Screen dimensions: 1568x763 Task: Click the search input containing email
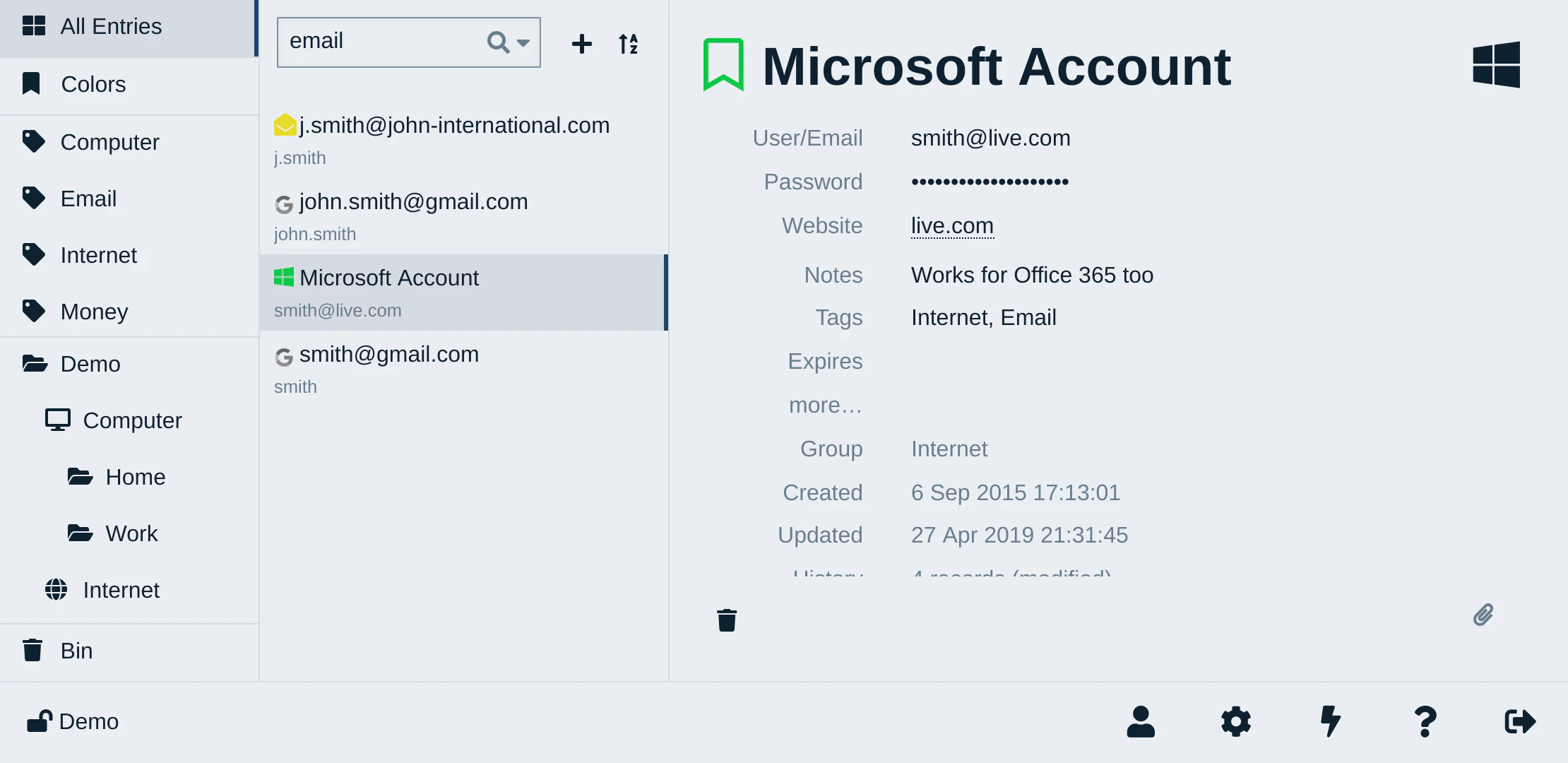tap(381, 41)
